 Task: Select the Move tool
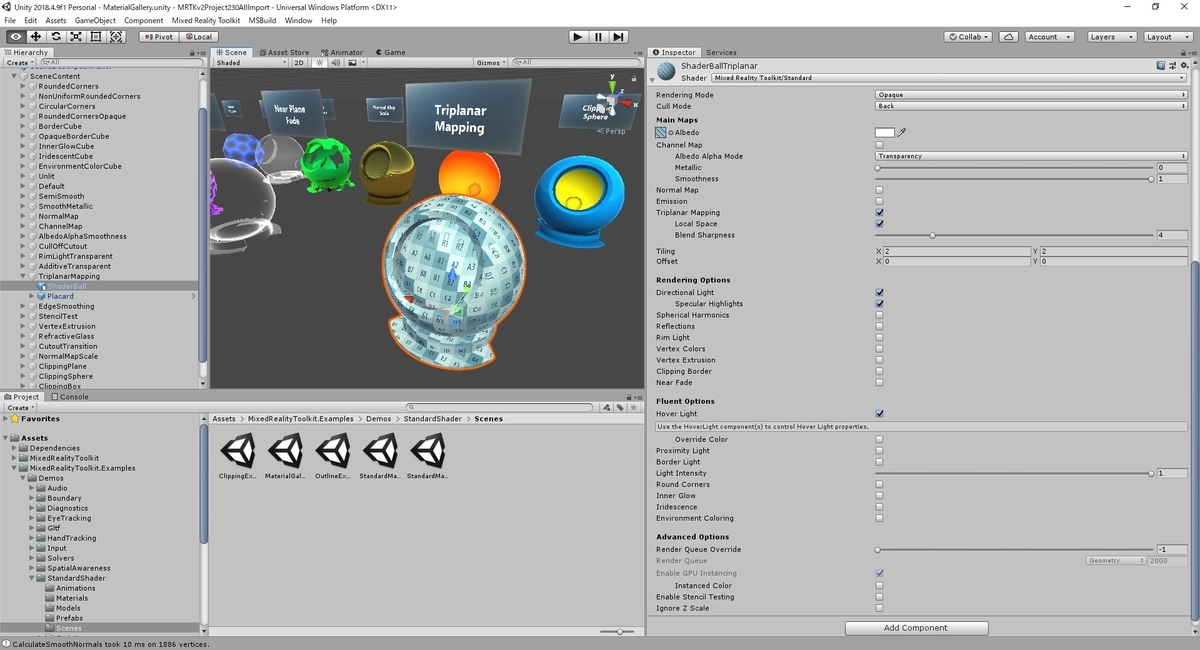36,36
